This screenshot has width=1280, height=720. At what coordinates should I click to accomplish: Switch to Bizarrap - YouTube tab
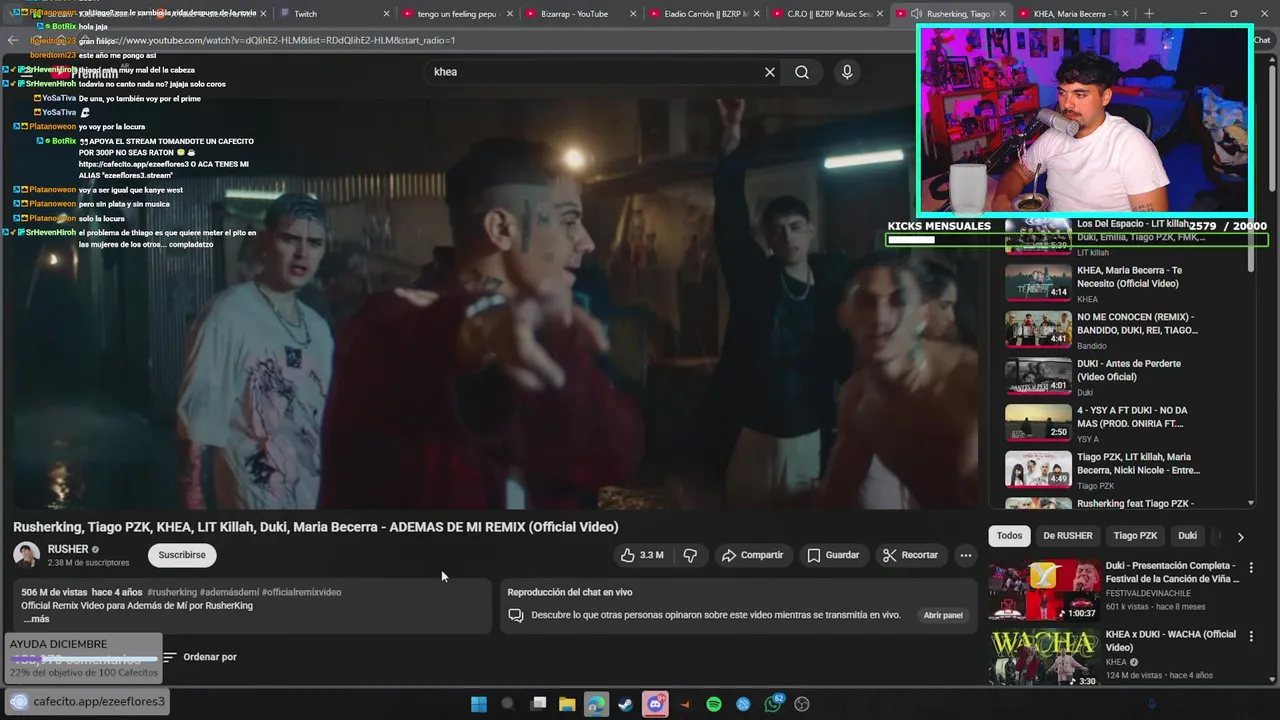coord(578,13)
